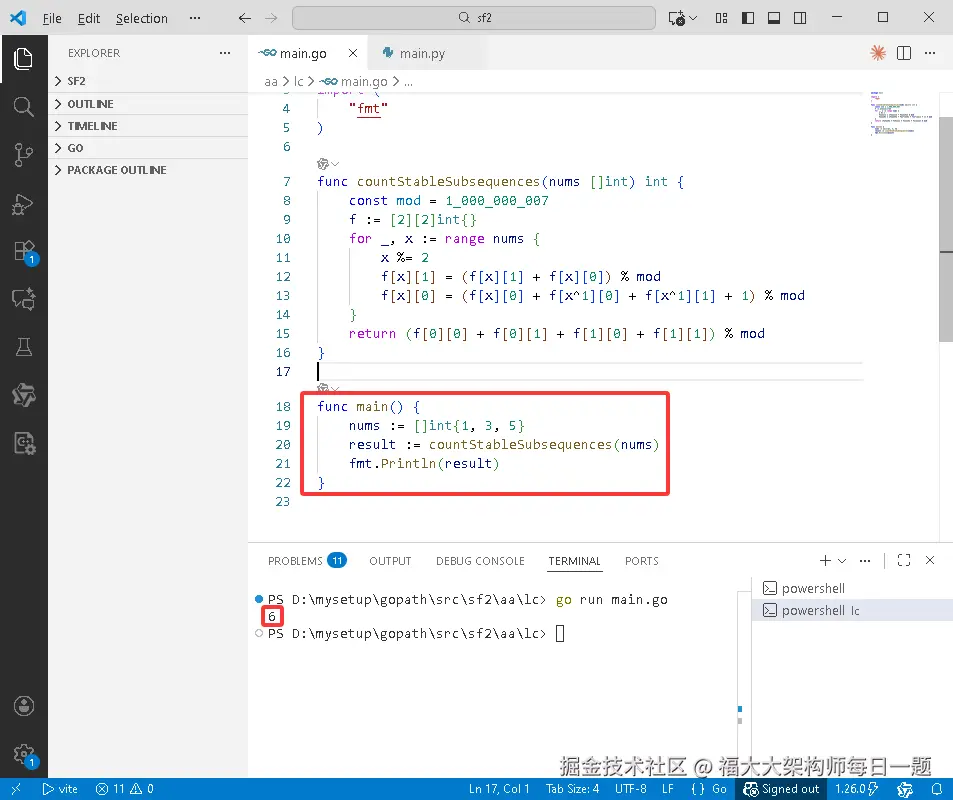The width and height of the screenshot is (953, 800).
Task: Open the Explorer view in activity bar
Action: pos(23,58)
